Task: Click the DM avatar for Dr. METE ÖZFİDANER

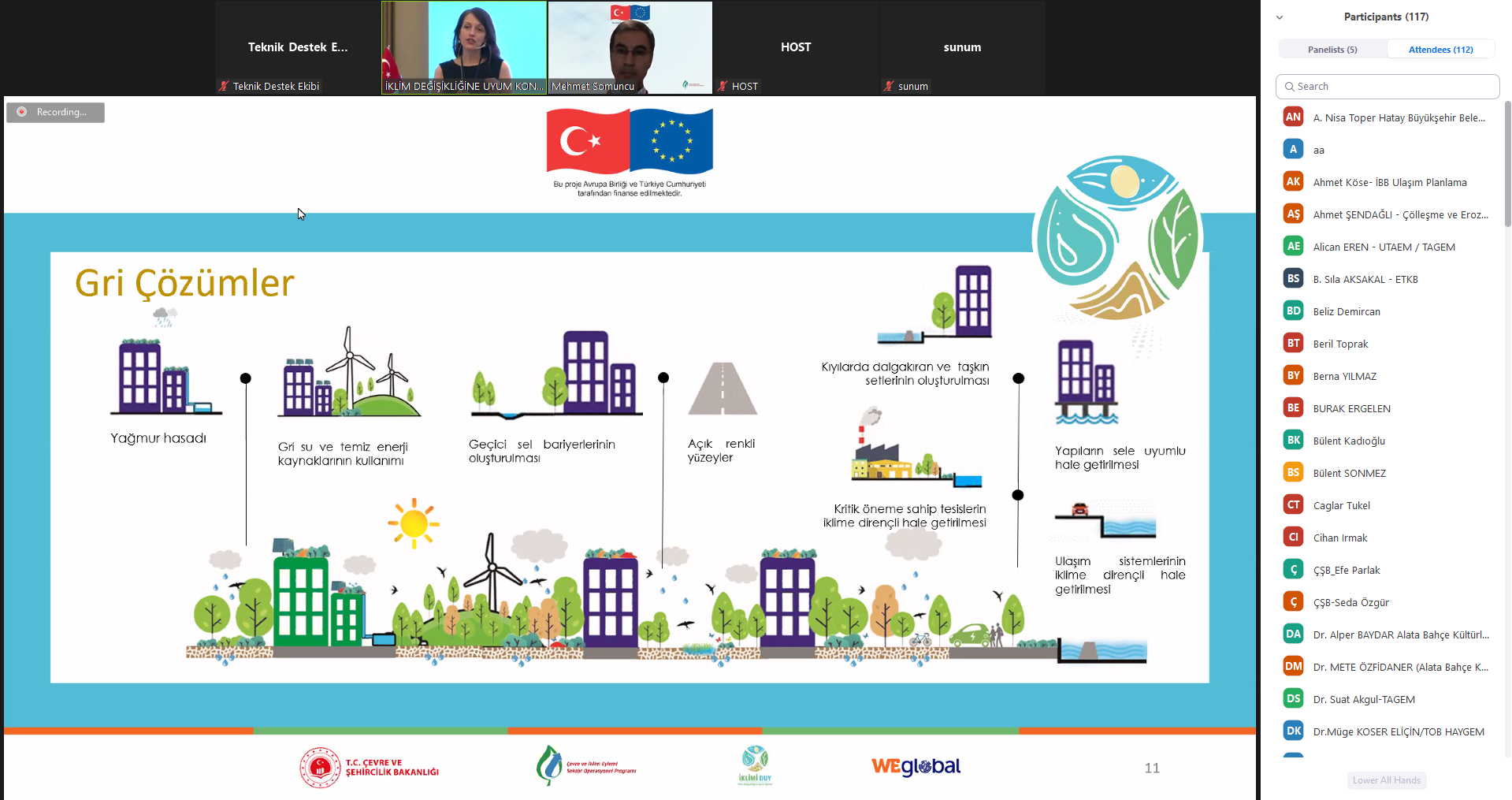Action: (x=1293, y=667)
